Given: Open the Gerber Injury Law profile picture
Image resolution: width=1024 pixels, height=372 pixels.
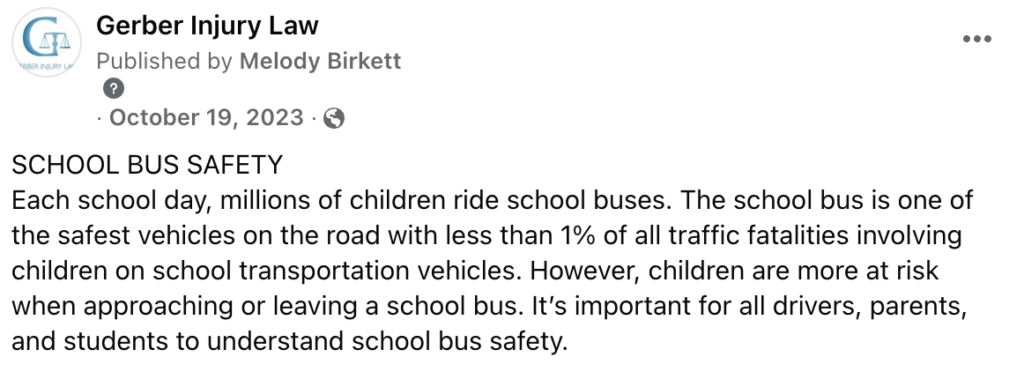Looking at the screenshot, I should pos(46,42).
